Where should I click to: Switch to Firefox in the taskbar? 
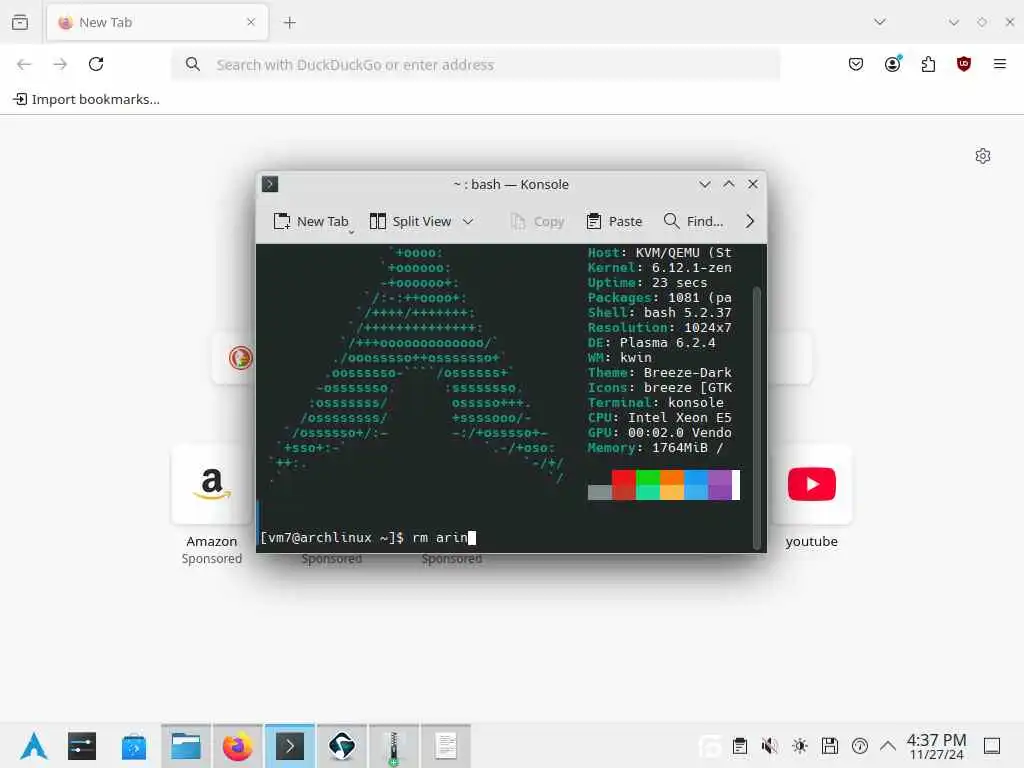click(238, 746)
